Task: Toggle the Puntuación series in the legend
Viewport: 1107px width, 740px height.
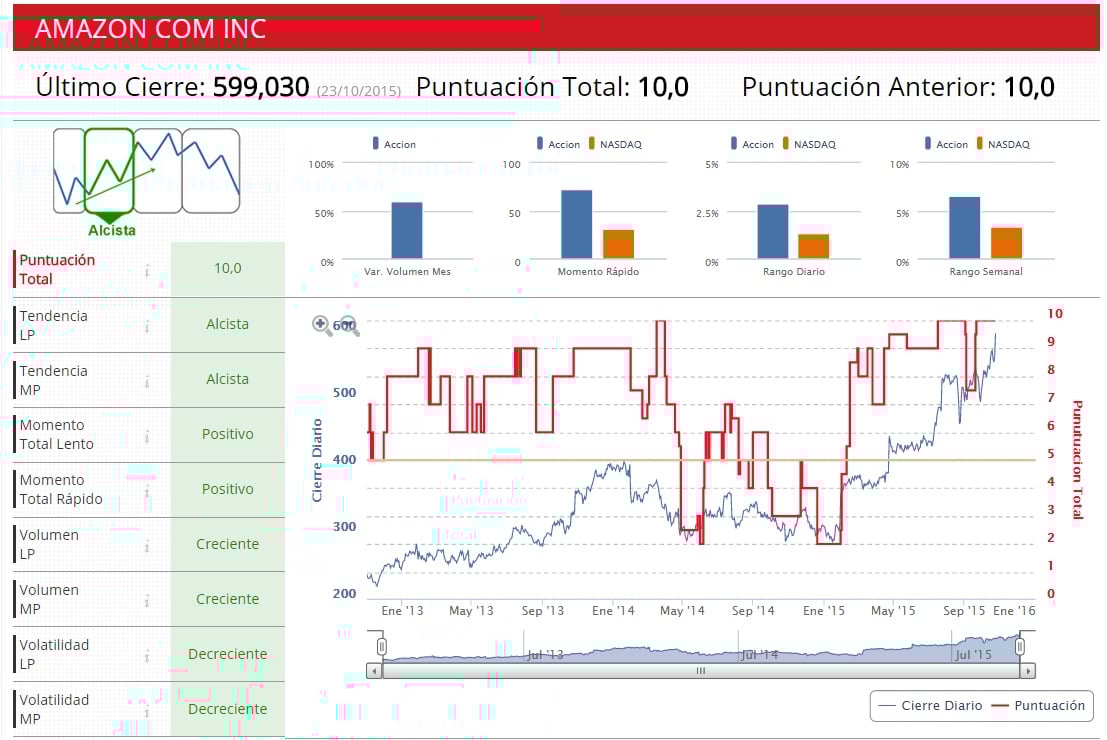Action: 1038,705
